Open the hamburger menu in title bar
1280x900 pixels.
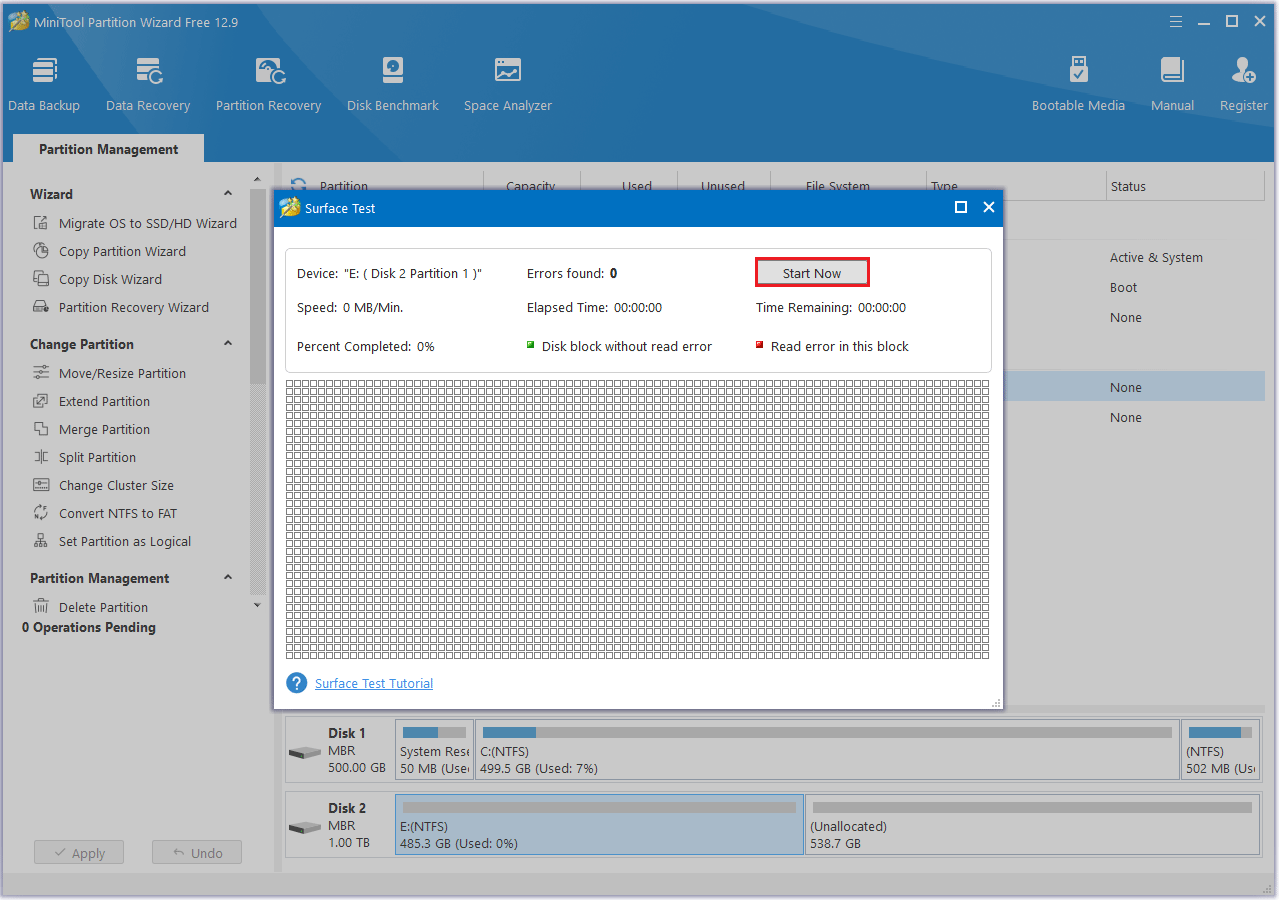click(1177, 21)
